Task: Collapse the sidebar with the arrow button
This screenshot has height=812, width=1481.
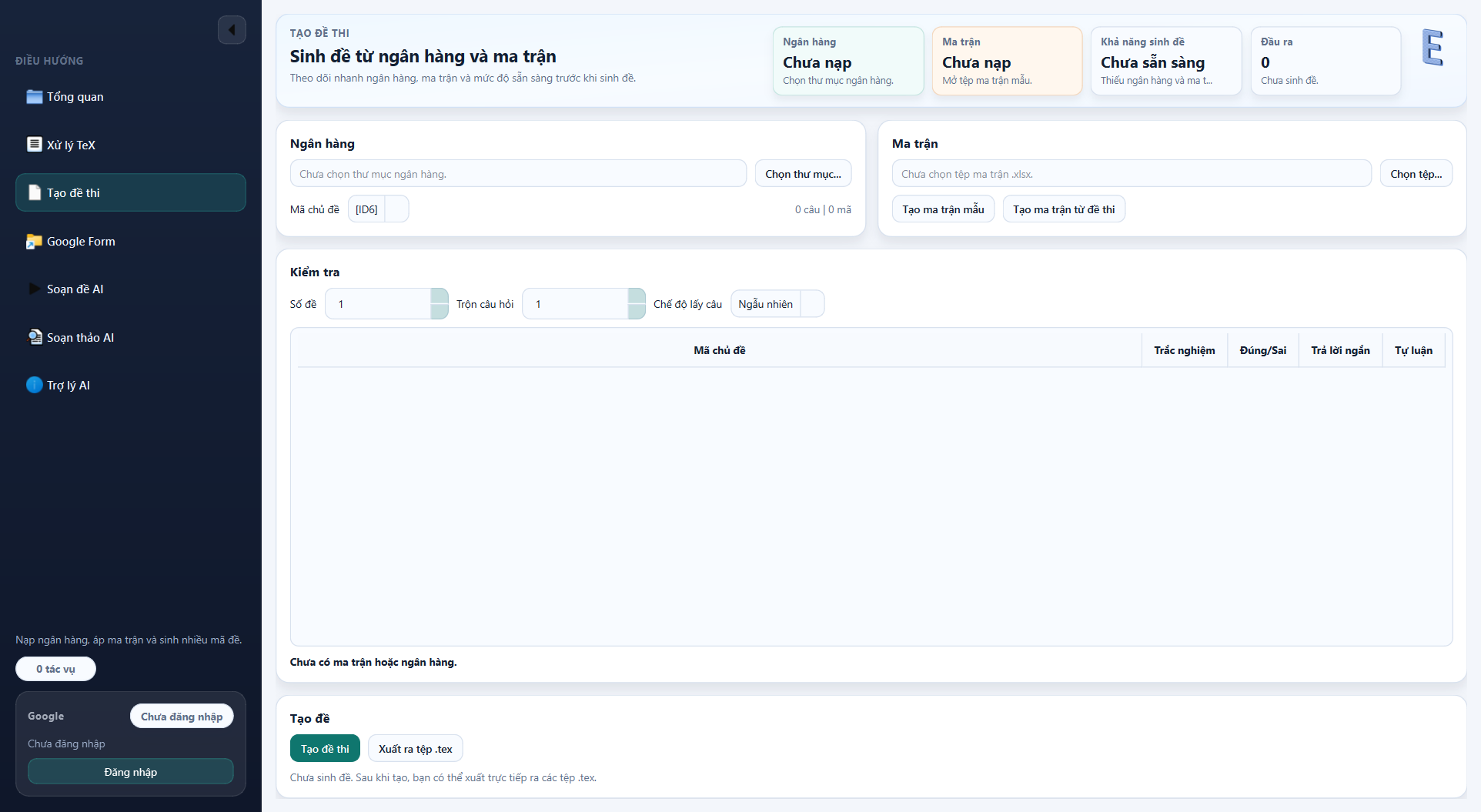Action: point(232,30)
